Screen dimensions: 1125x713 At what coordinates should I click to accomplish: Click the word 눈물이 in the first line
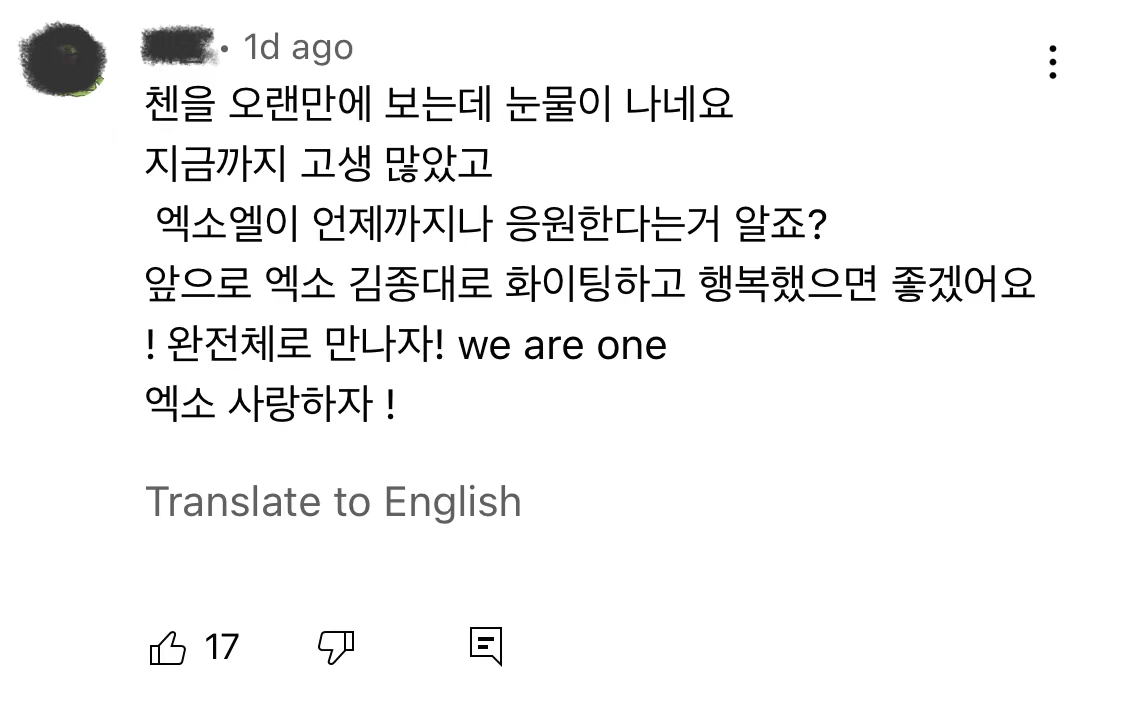[558, 105]
